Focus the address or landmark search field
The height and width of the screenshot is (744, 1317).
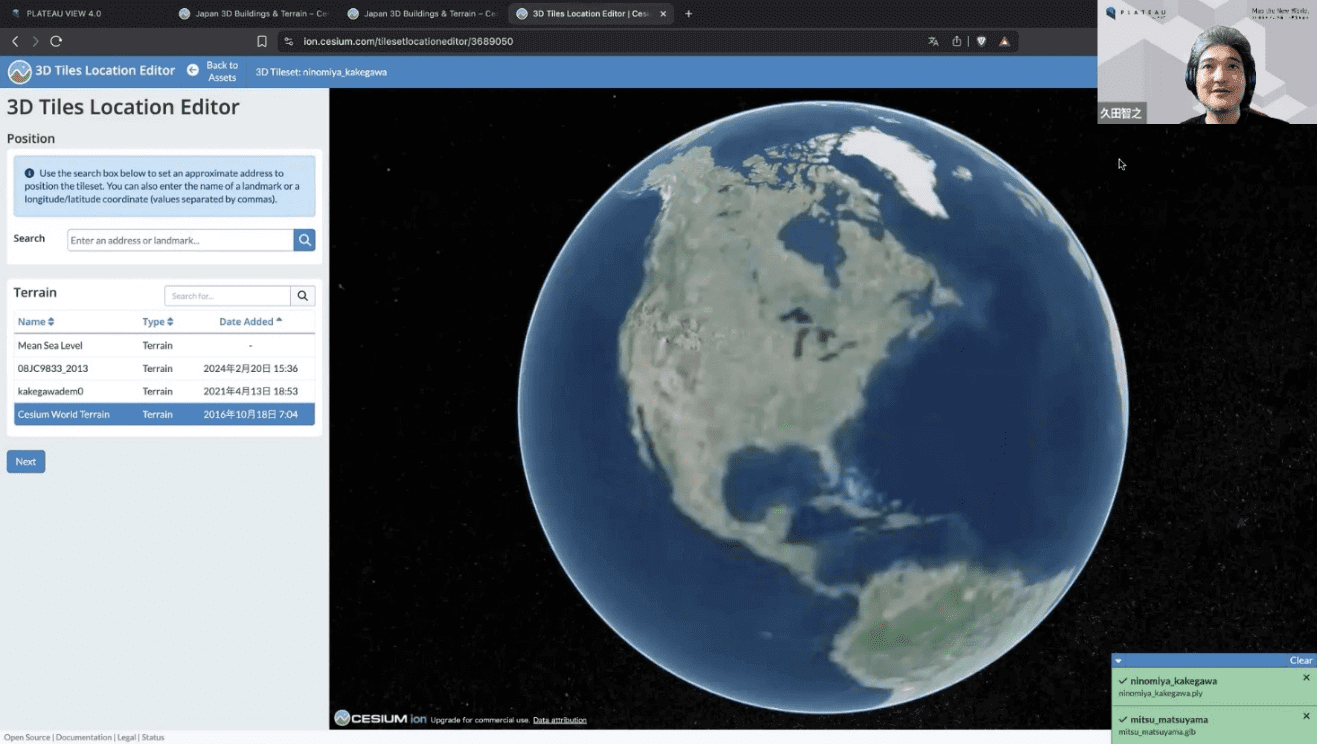tap(180, 240)
